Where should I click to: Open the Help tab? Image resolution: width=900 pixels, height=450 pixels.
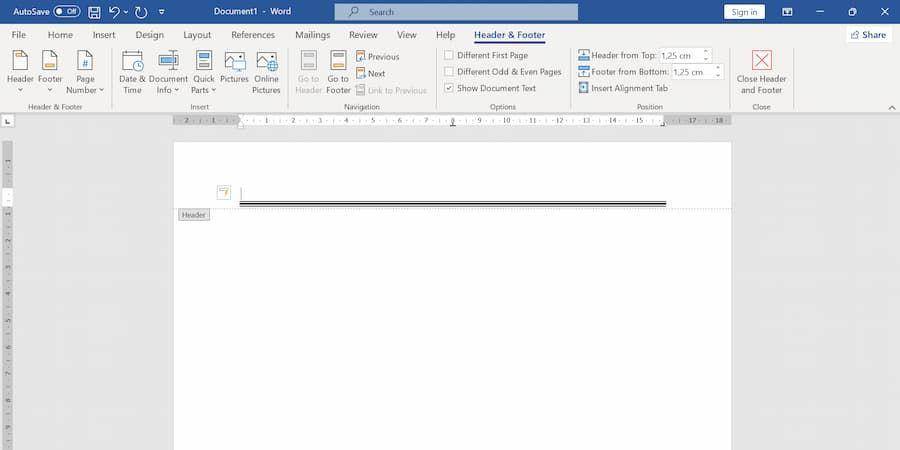445,35
